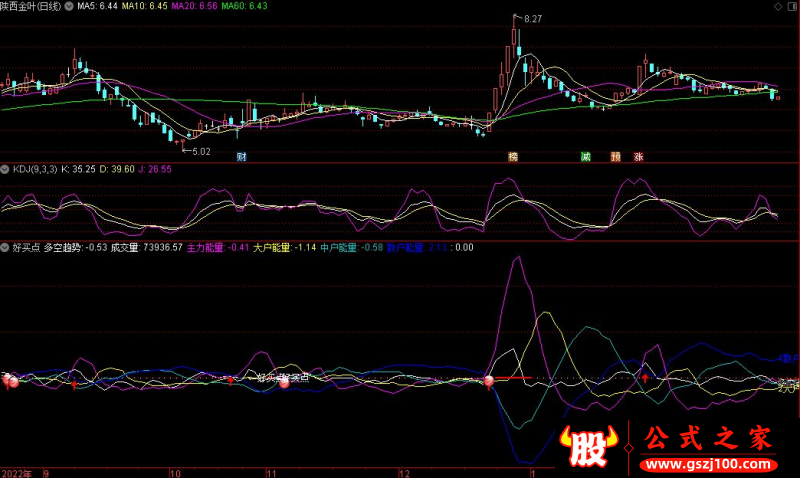Click the green 减 event marker
This screenshot has height=478, width=800.
tap(586, 157)
